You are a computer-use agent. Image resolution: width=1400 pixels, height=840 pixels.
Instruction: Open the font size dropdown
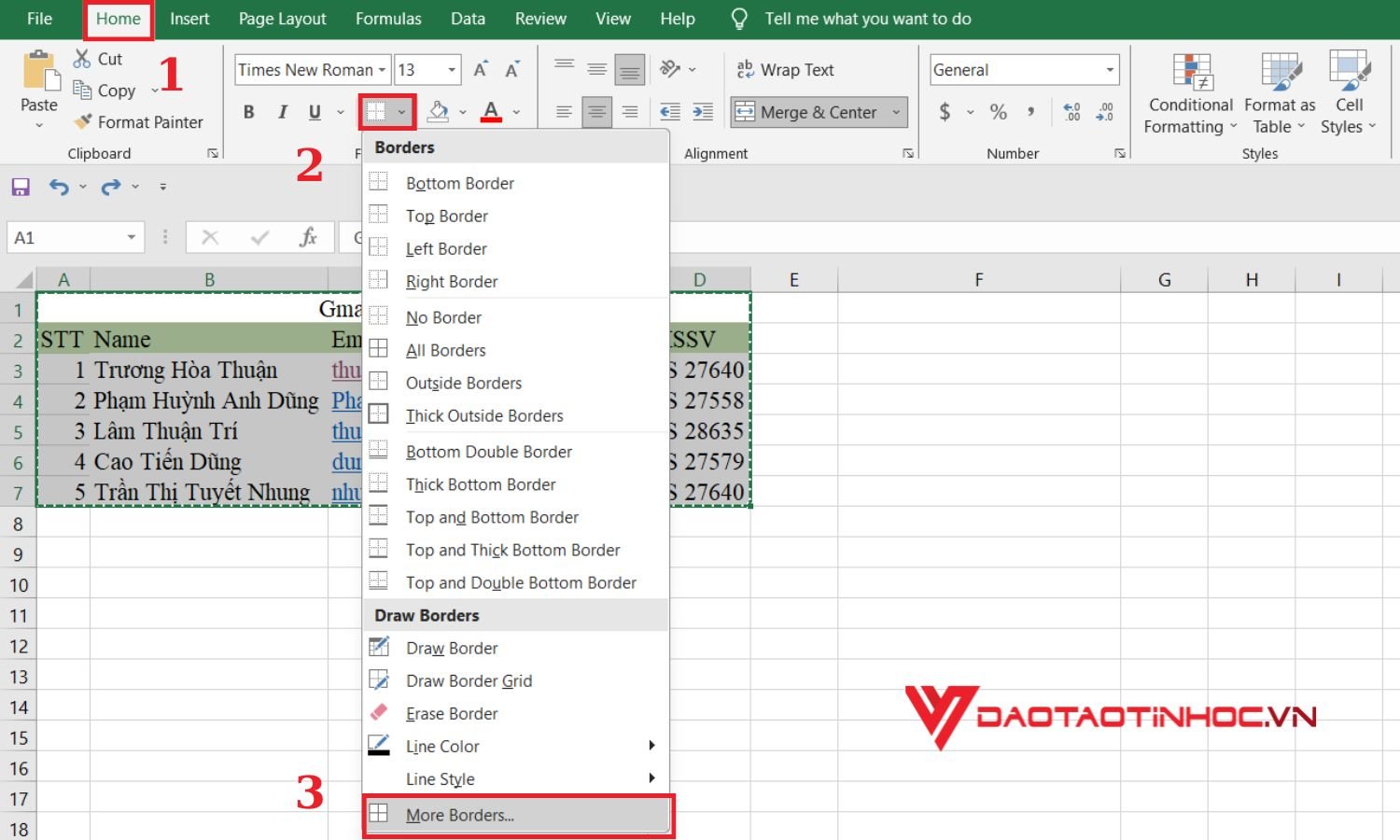[x=450, y=69]
